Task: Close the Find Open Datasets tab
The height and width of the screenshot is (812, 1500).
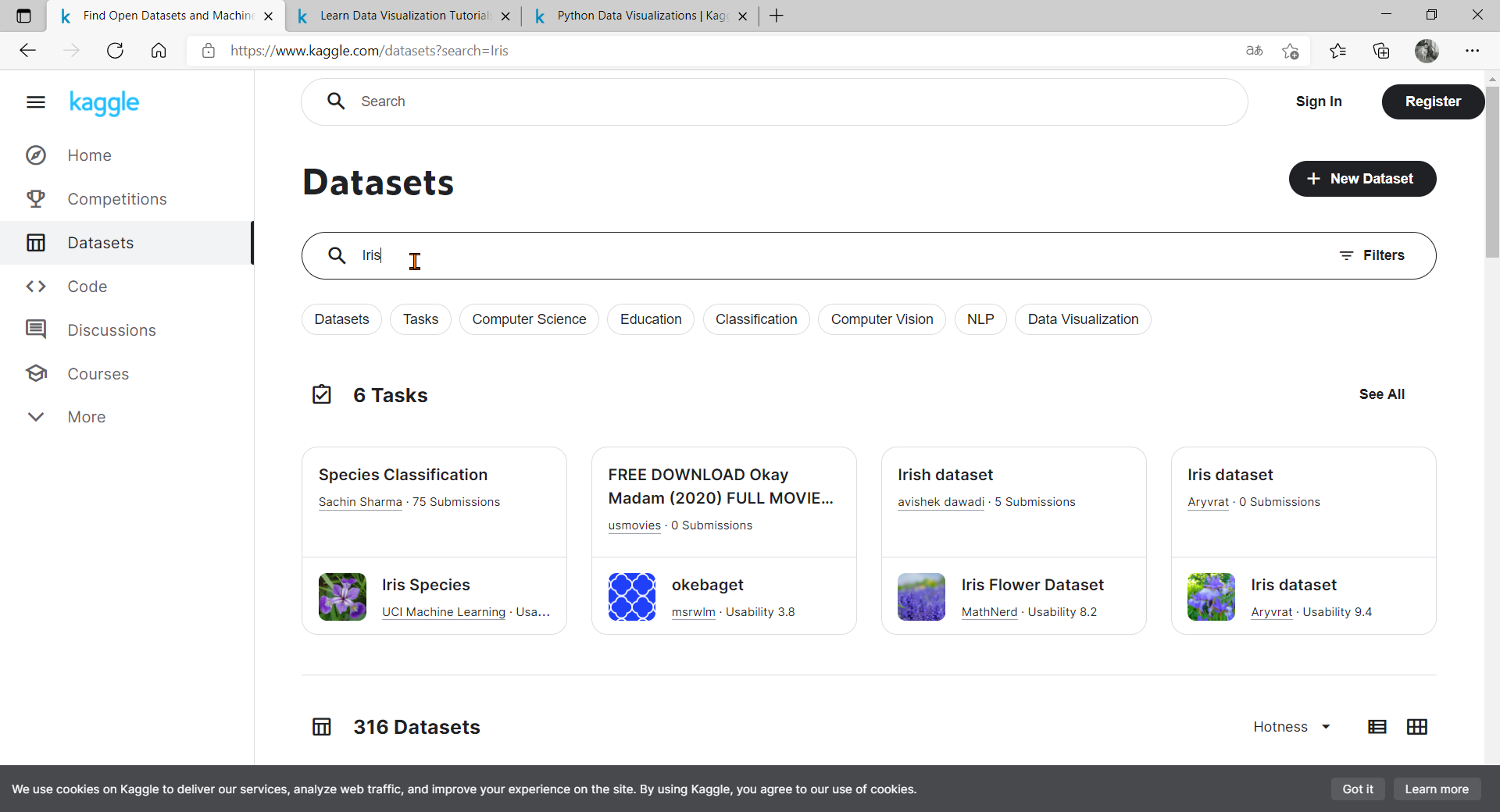Action: pyautogui.click(x=269, y=16)
